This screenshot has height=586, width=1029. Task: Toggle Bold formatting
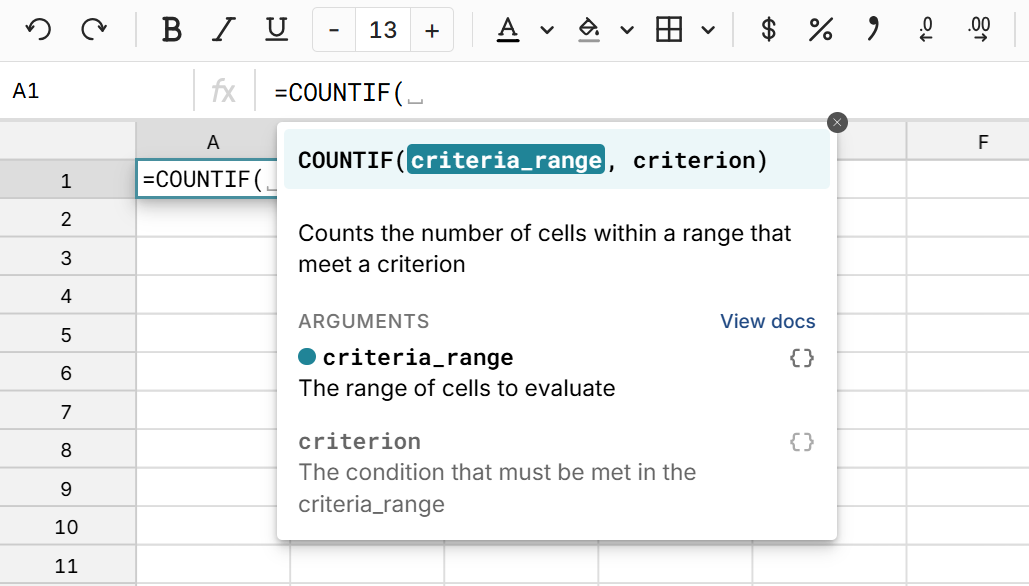[x=172, y=30]
